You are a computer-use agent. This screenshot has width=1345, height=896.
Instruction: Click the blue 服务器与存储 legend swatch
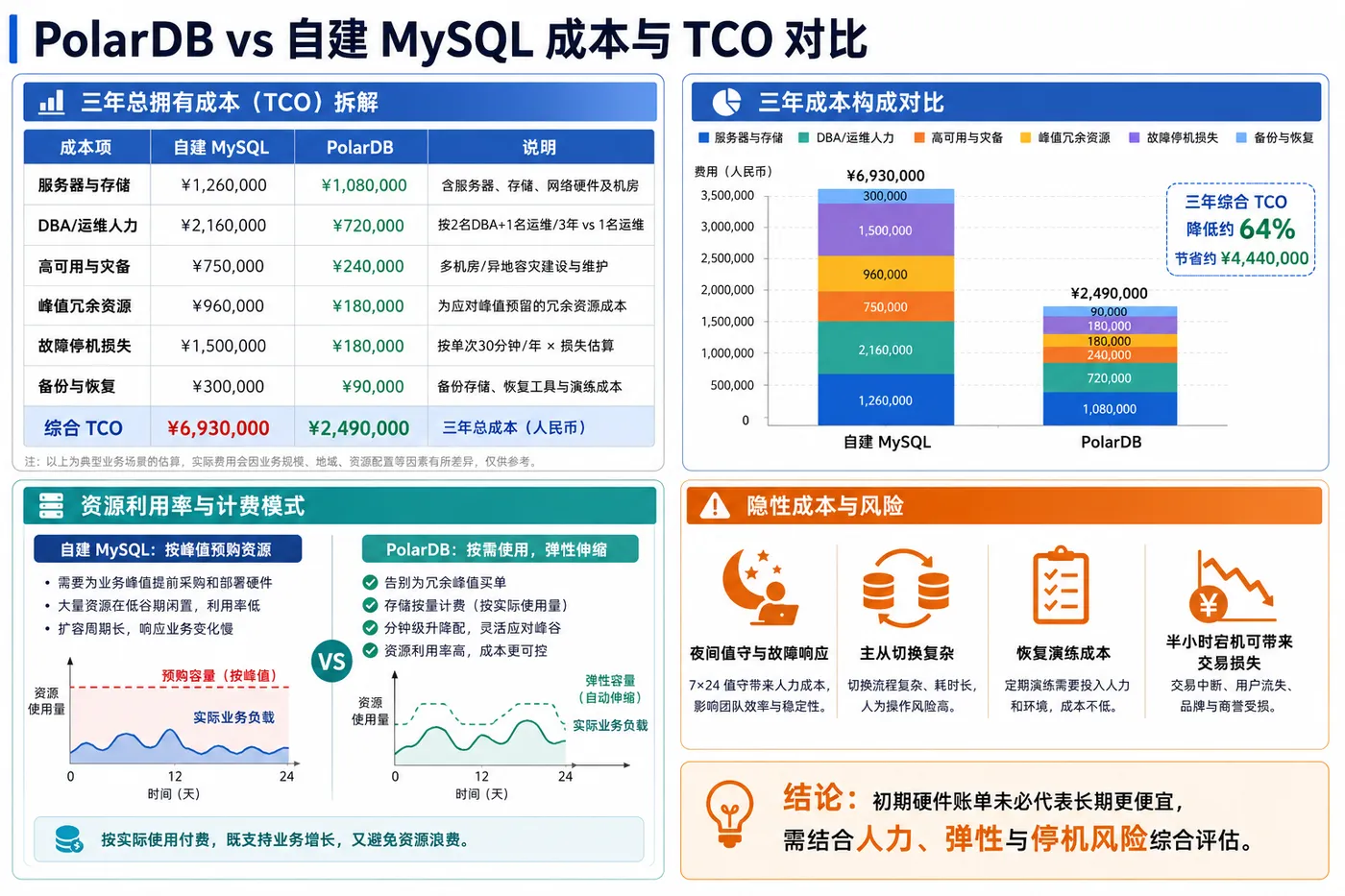[x=703, y=137]
